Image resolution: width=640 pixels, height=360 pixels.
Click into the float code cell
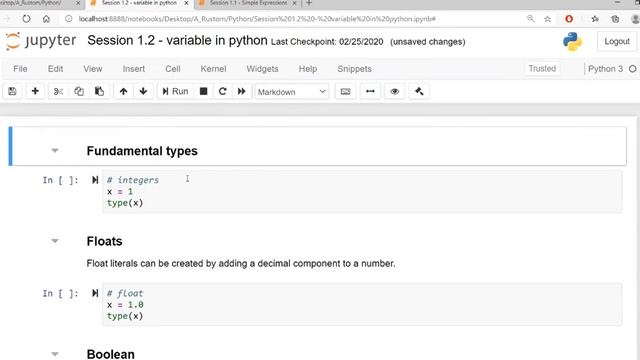[362, 304]
